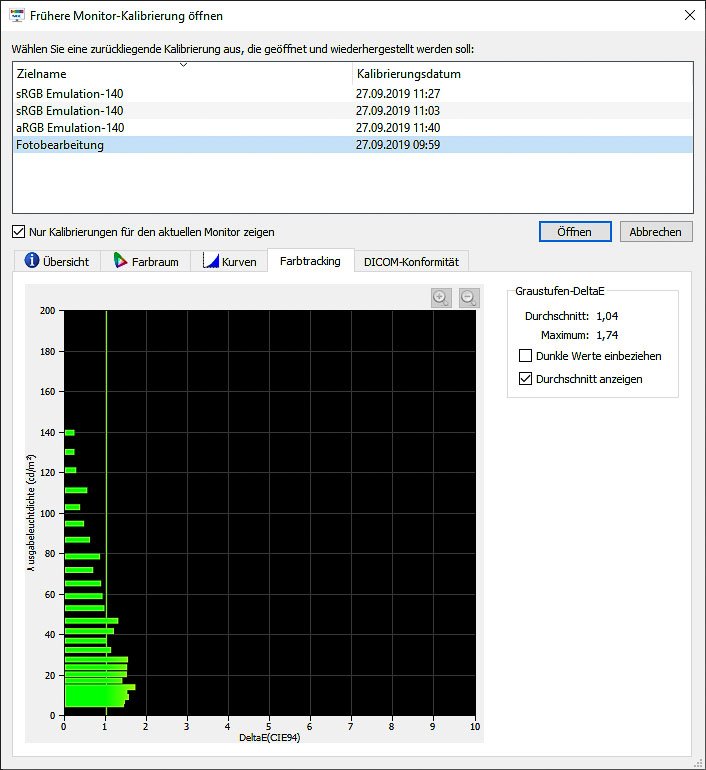Switch to the Übersicht tab

[57, 261]
